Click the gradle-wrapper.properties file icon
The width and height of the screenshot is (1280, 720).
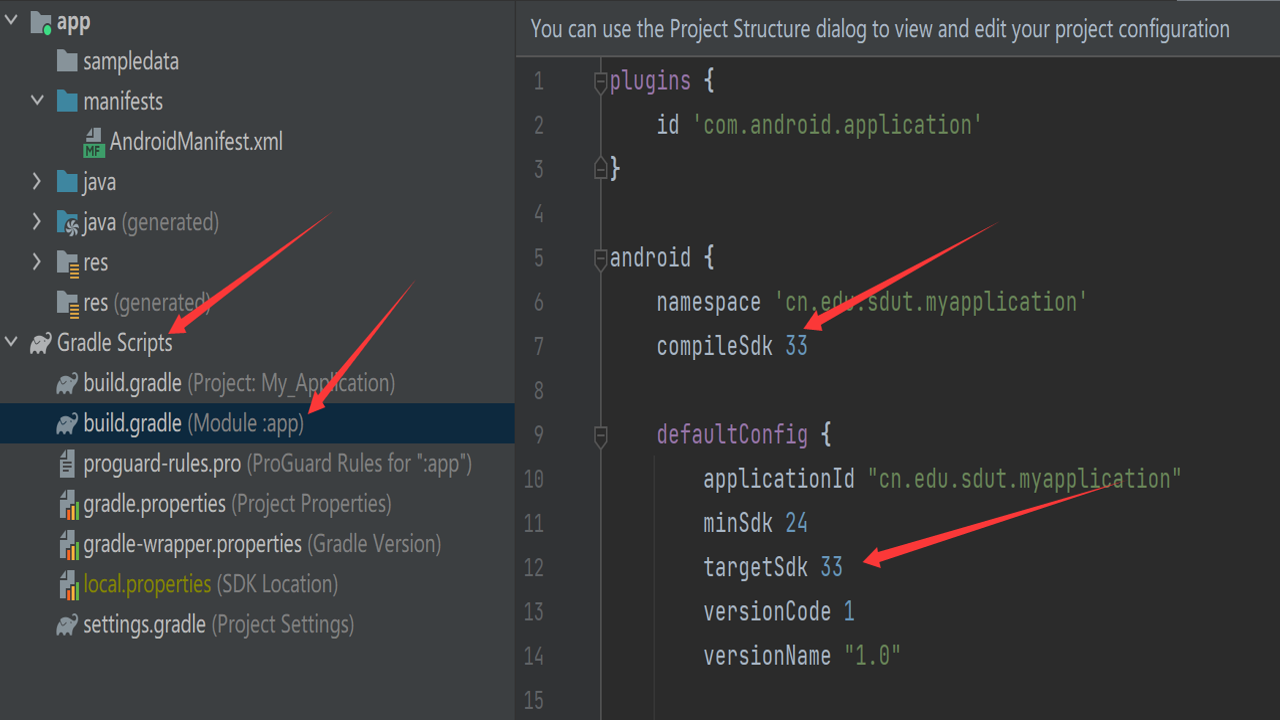pyautogui.click(x=68, y=545)
